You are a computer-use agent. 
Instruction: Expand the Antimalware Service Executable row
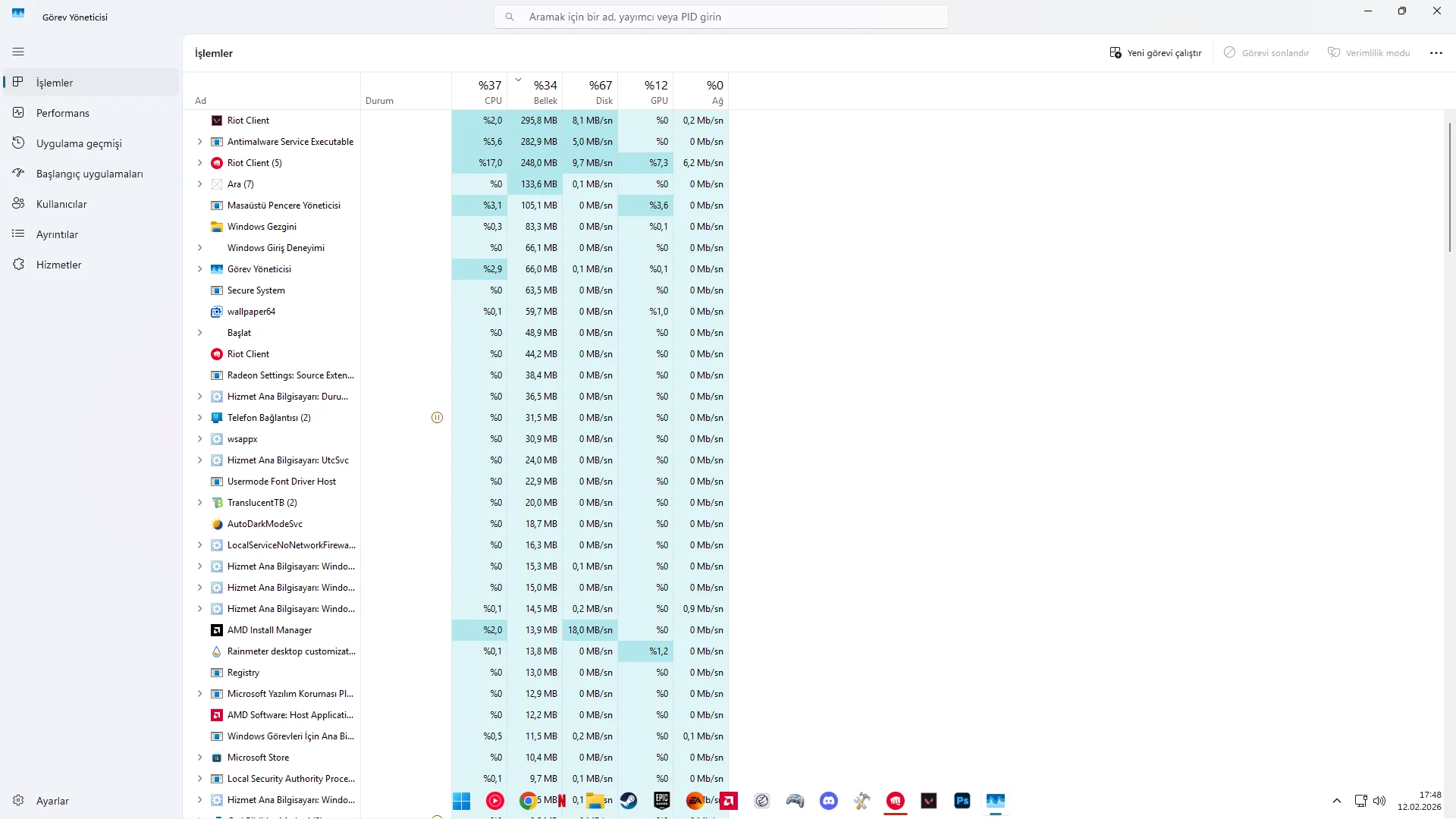tap(199, 142)
